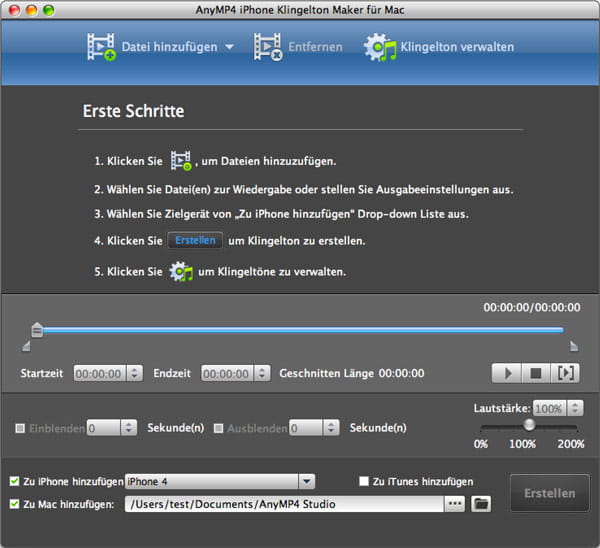
Task: Open the Datei hinzufügen dropdown arrow
Action: point(229,47)
